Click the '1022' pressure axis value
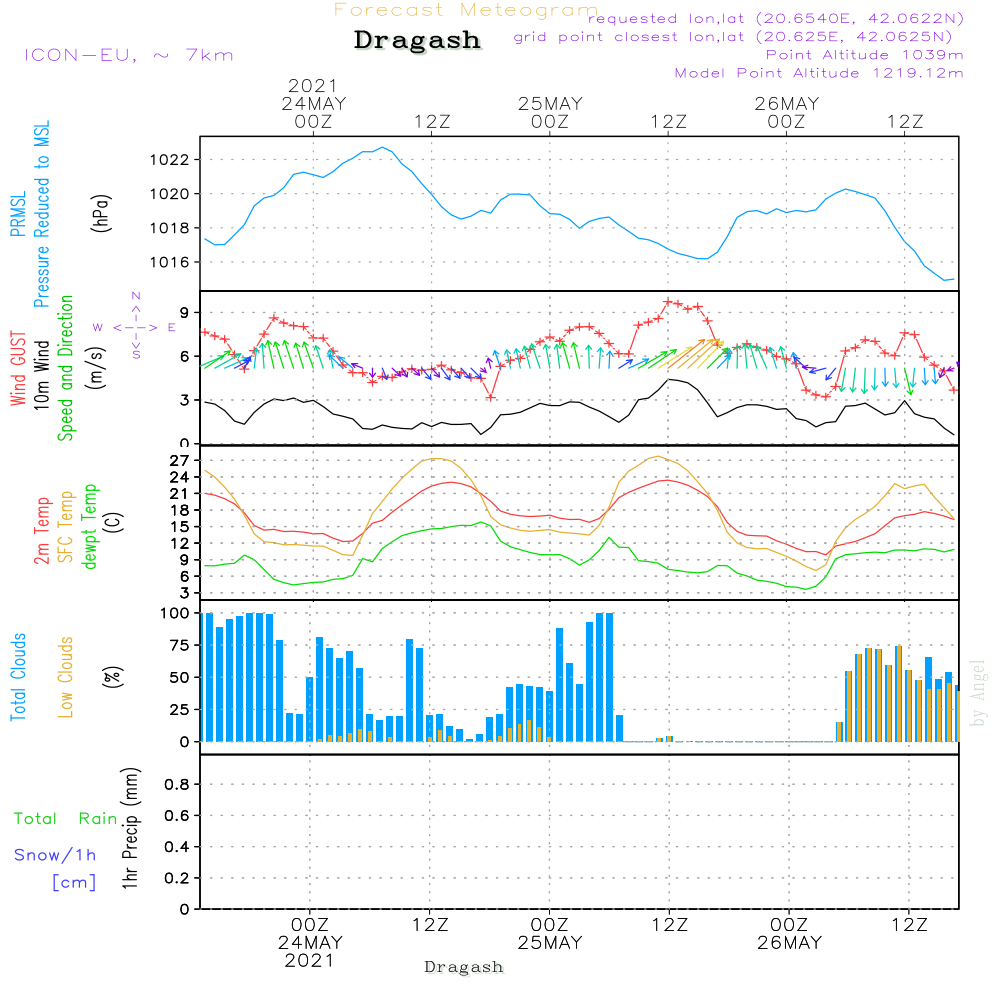Viewport: 1000px width, 1000px height. pos(170,159)
